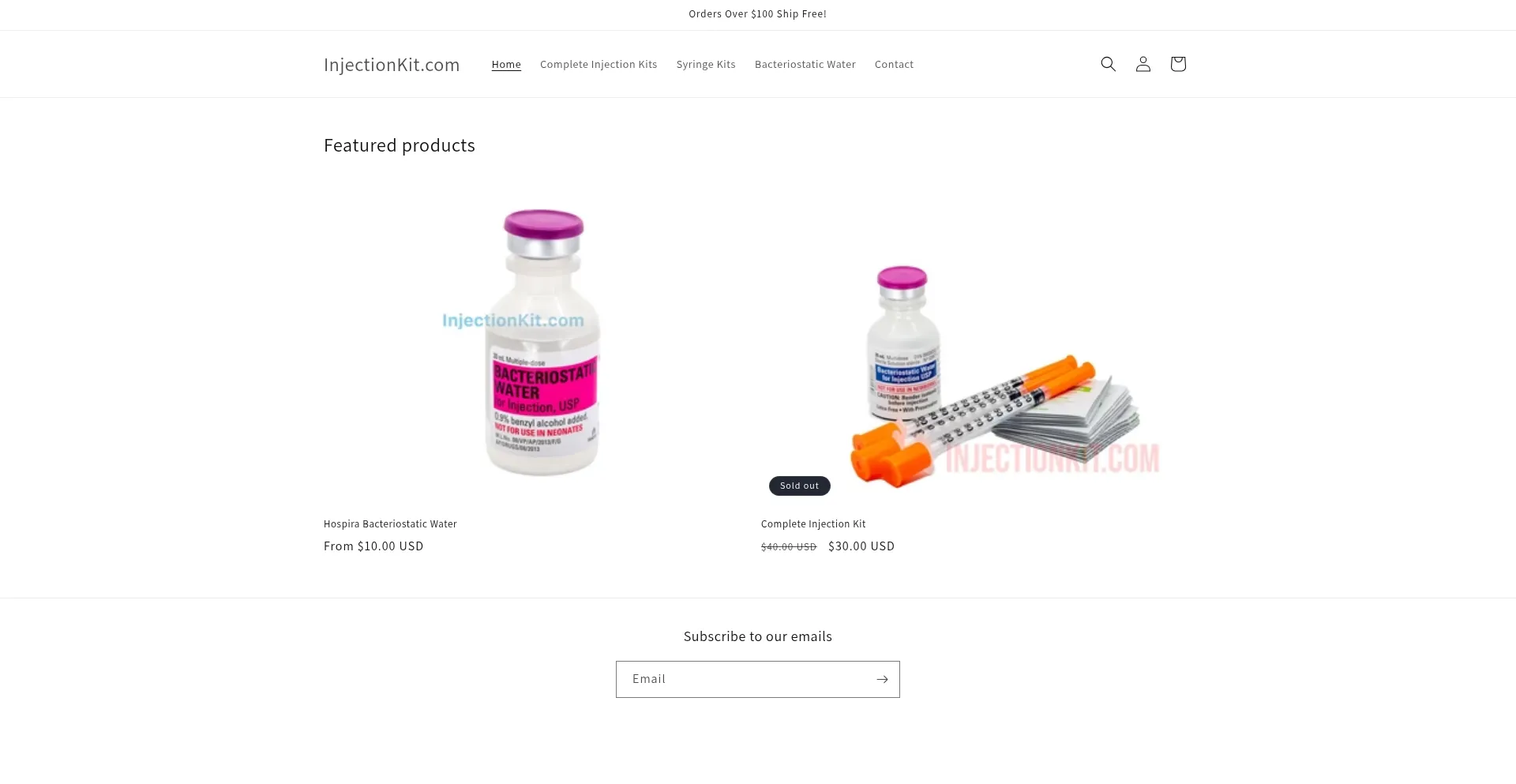Click the From $10.00 USD price
This screenshot has height=784, width=1516.
tap(373, 546)
